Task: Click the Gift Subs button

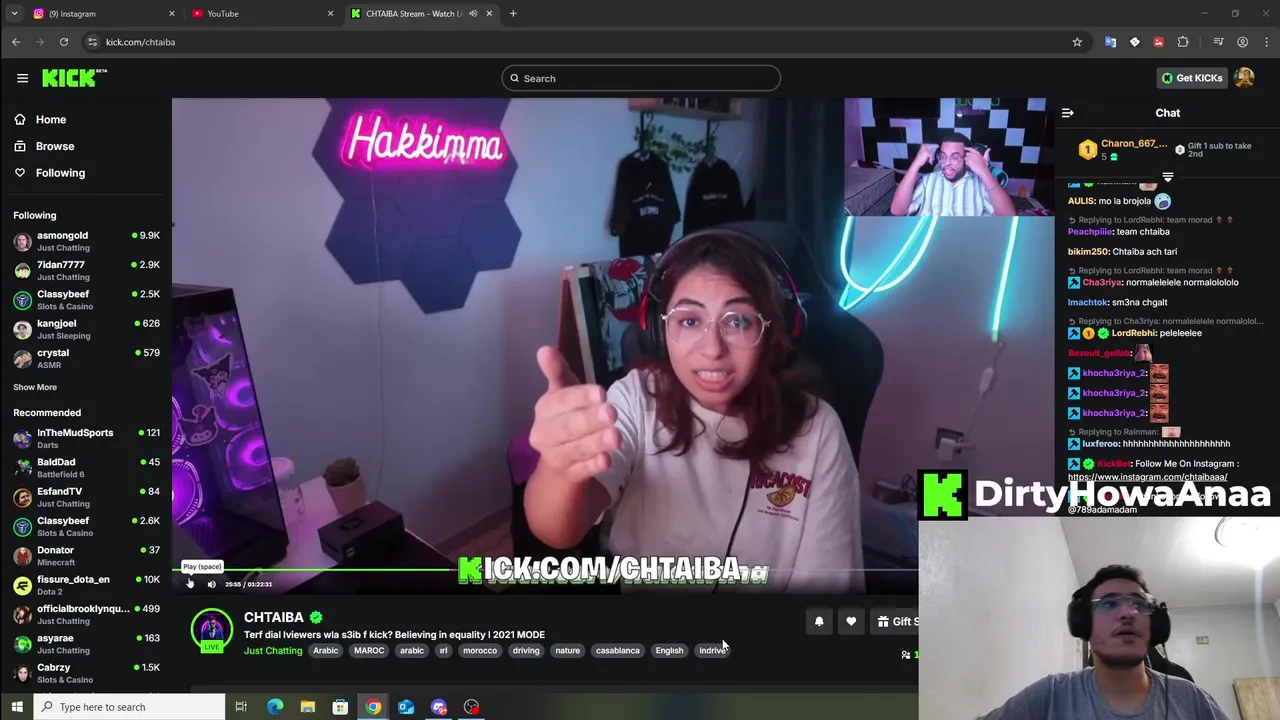Action: pos(895,621)
